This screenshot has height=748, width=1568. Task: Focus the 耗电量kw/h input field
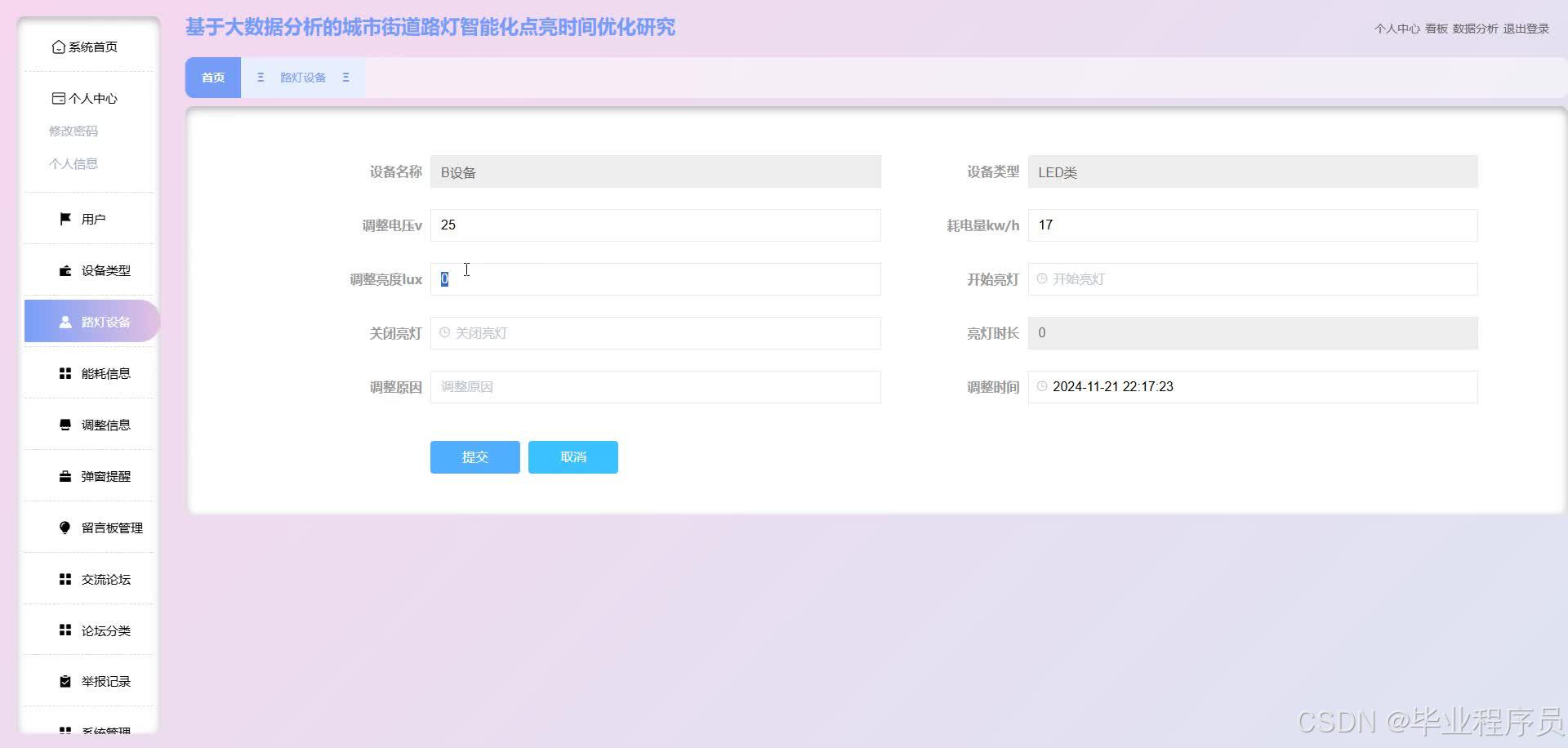[x=1253, y=225]
